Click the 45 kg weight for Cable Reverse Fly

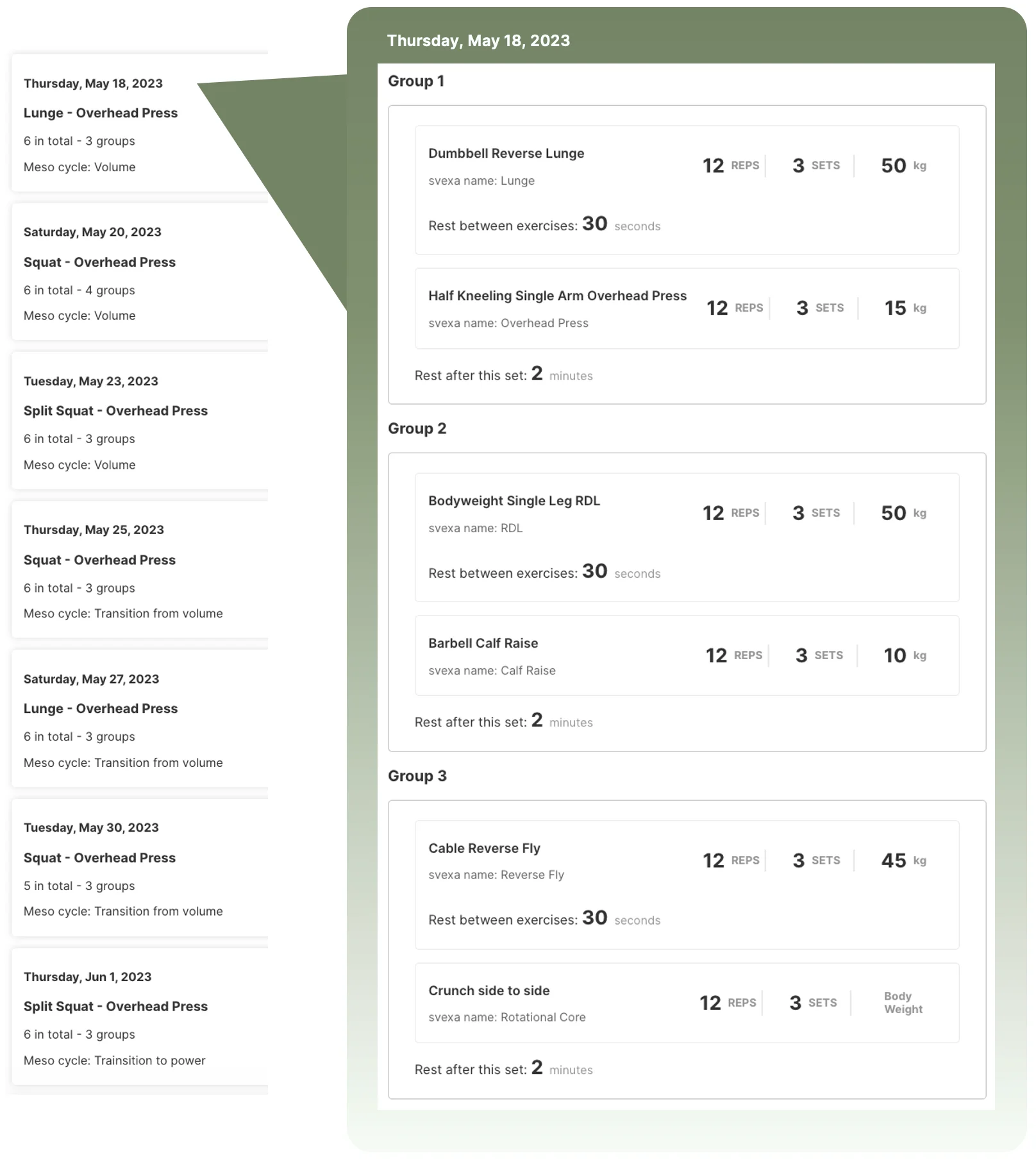click(x=903, y=861)
